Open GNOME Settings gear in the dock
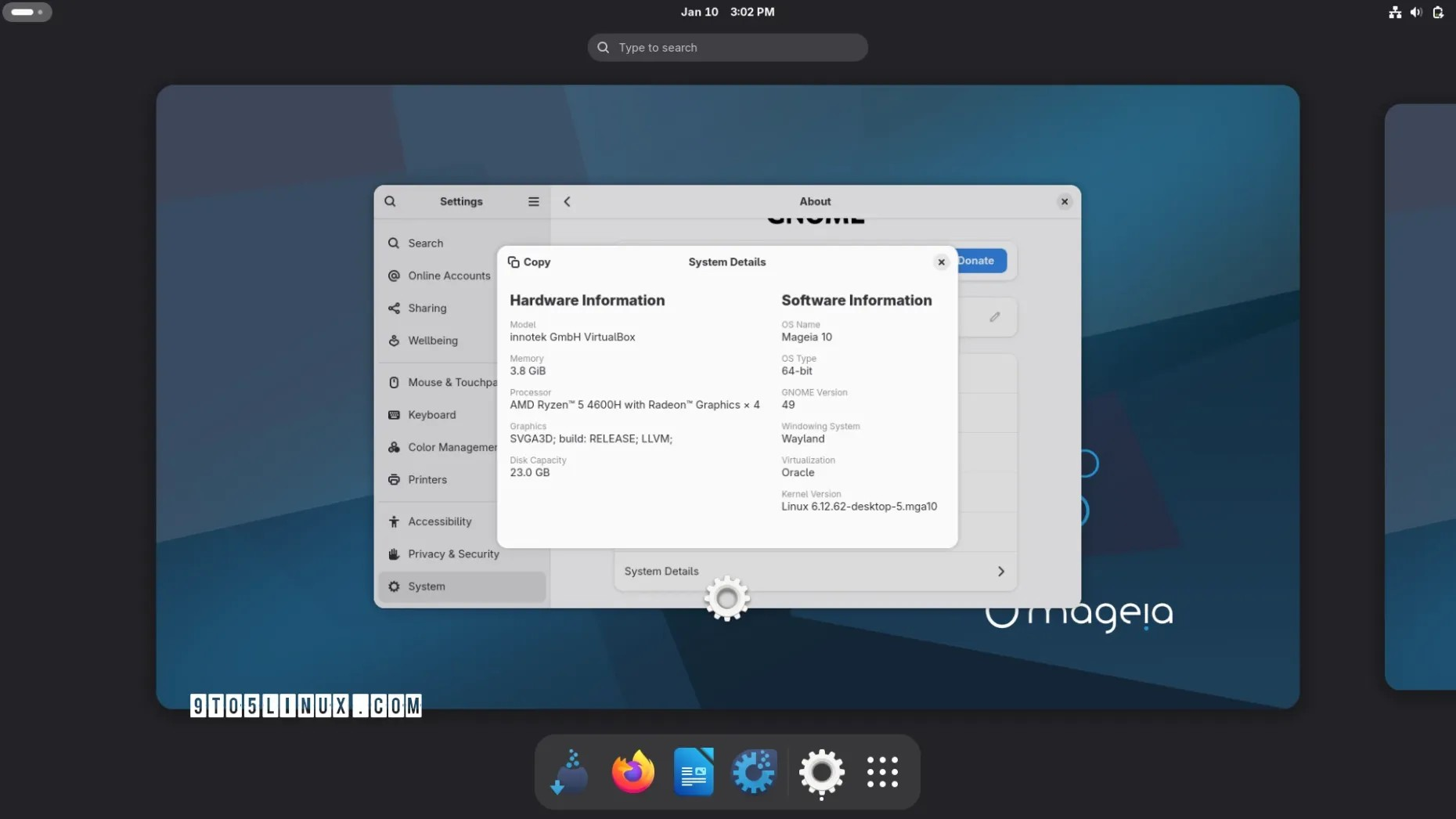The width and height of the screenshot is (1456, 819). point(820,771)
